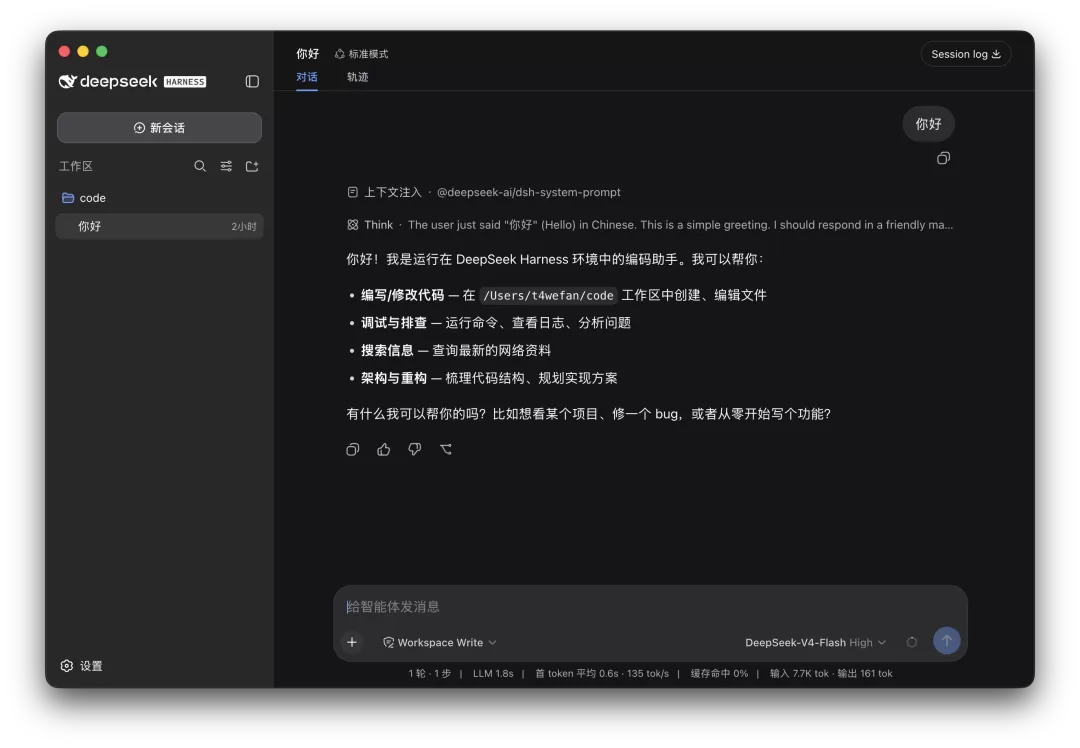Download the Session log
Image resolution: width=1080 pixels, height=748 pixels.
(x=966, y=54)
